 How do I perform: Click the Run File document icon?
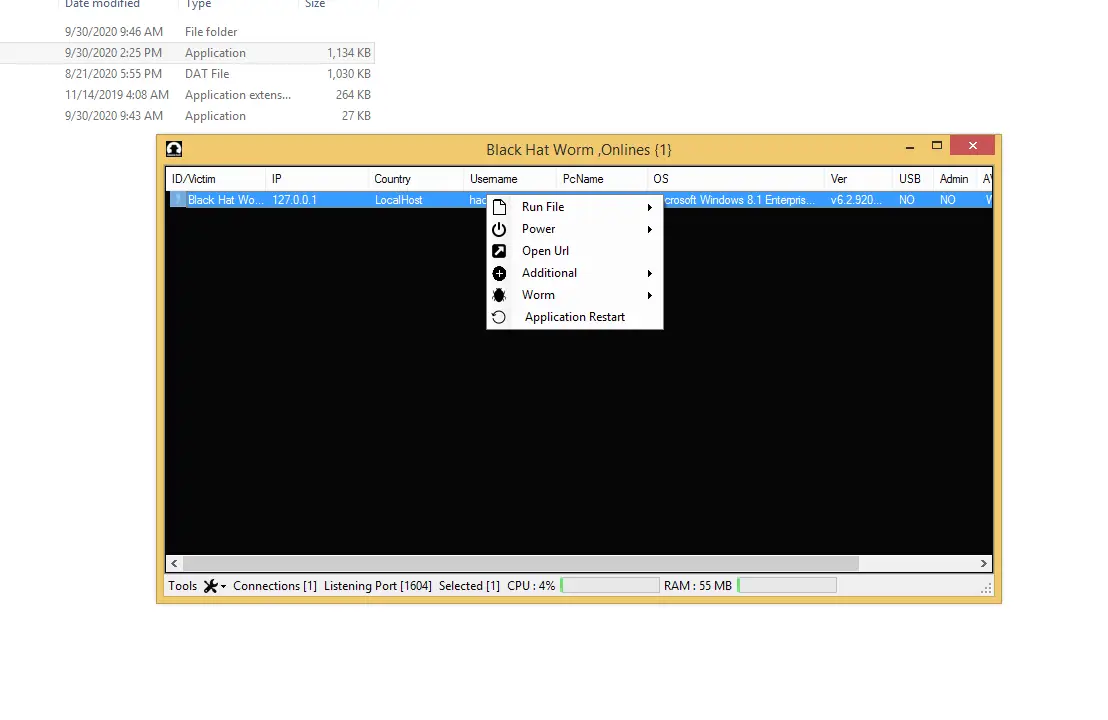pos(499,207)
